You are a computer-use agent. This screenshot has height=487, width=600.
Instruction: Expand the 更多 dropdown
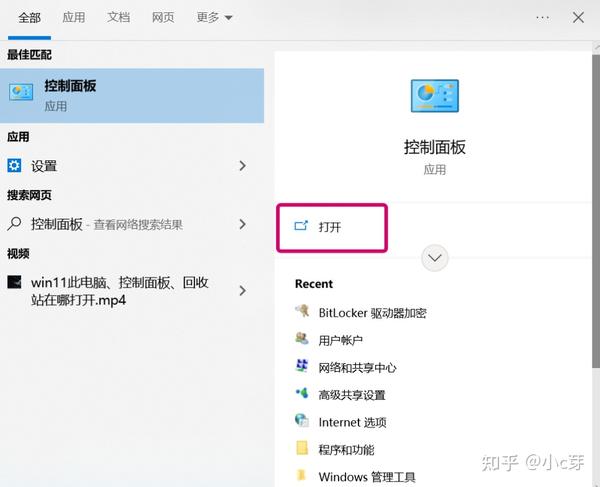click(x=214, y=18)
